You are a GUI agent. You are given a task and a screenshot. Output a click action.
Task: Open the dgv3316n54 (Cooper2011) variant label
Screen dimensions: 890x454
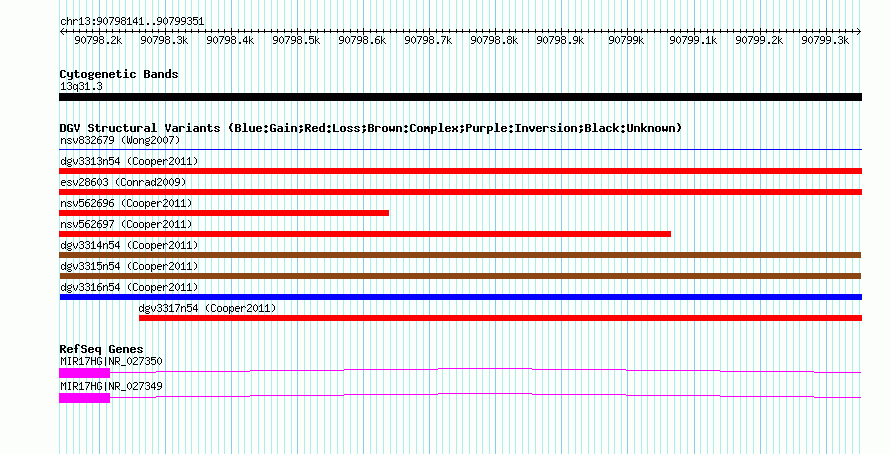coord(129,287)
